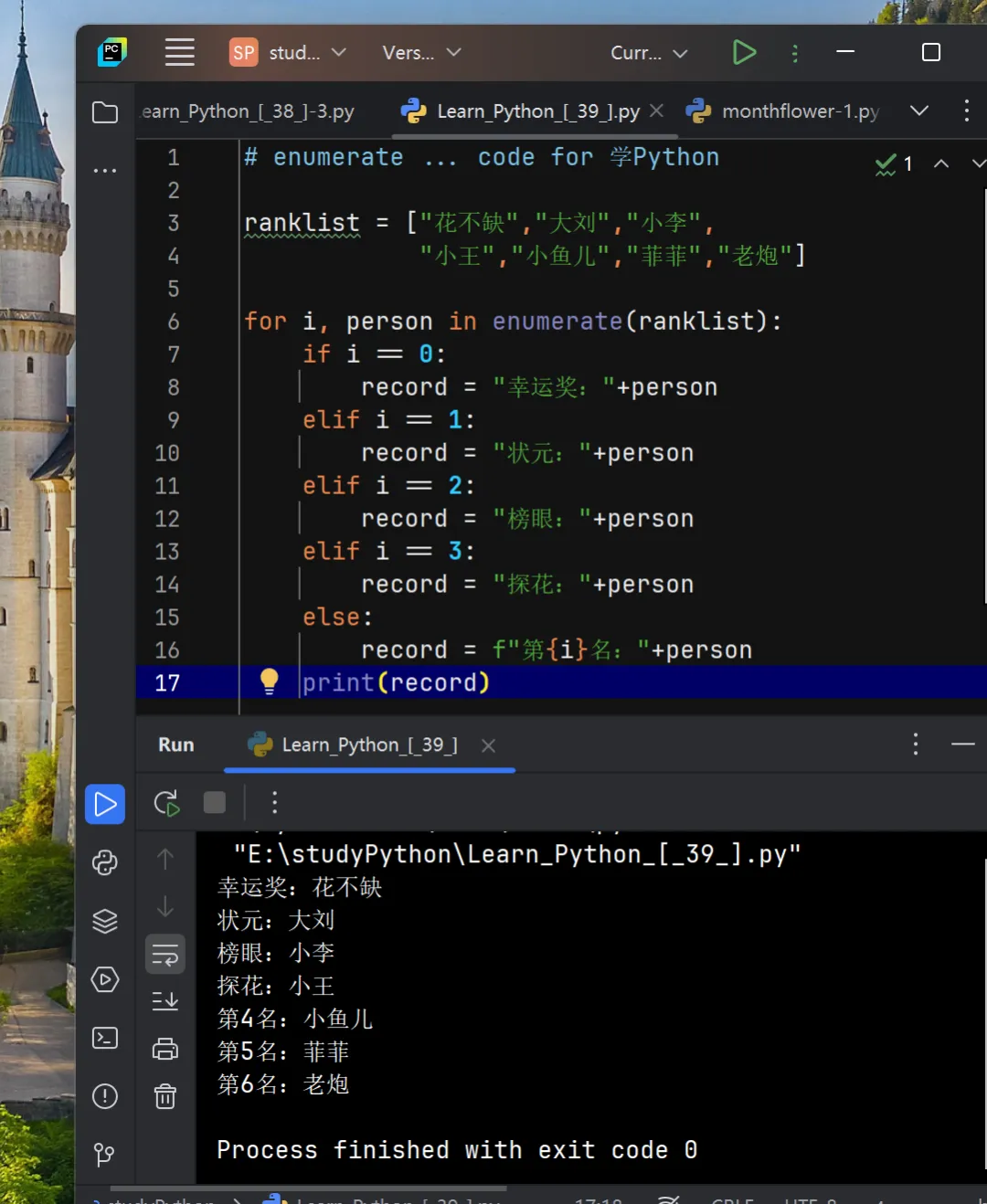Screen dimensions: 987x1204
Task: Switch to Learn_Python_[_38_]-3.py tab
Action: 248,111
